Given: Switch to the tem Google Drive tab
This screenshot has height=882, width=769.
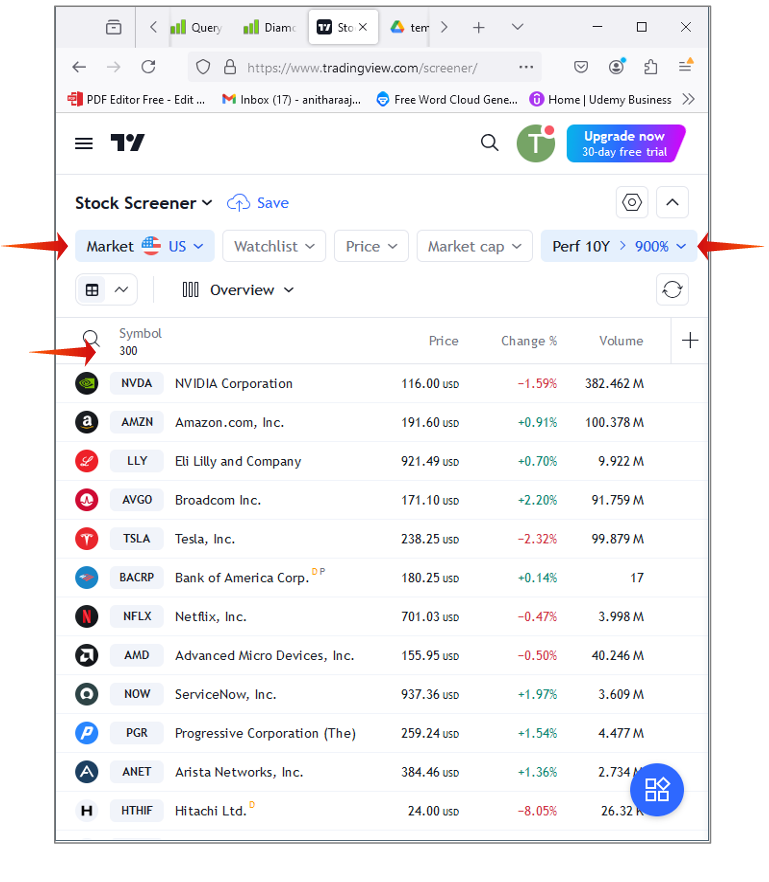Looking at the screenshot, I should (410, 27).
